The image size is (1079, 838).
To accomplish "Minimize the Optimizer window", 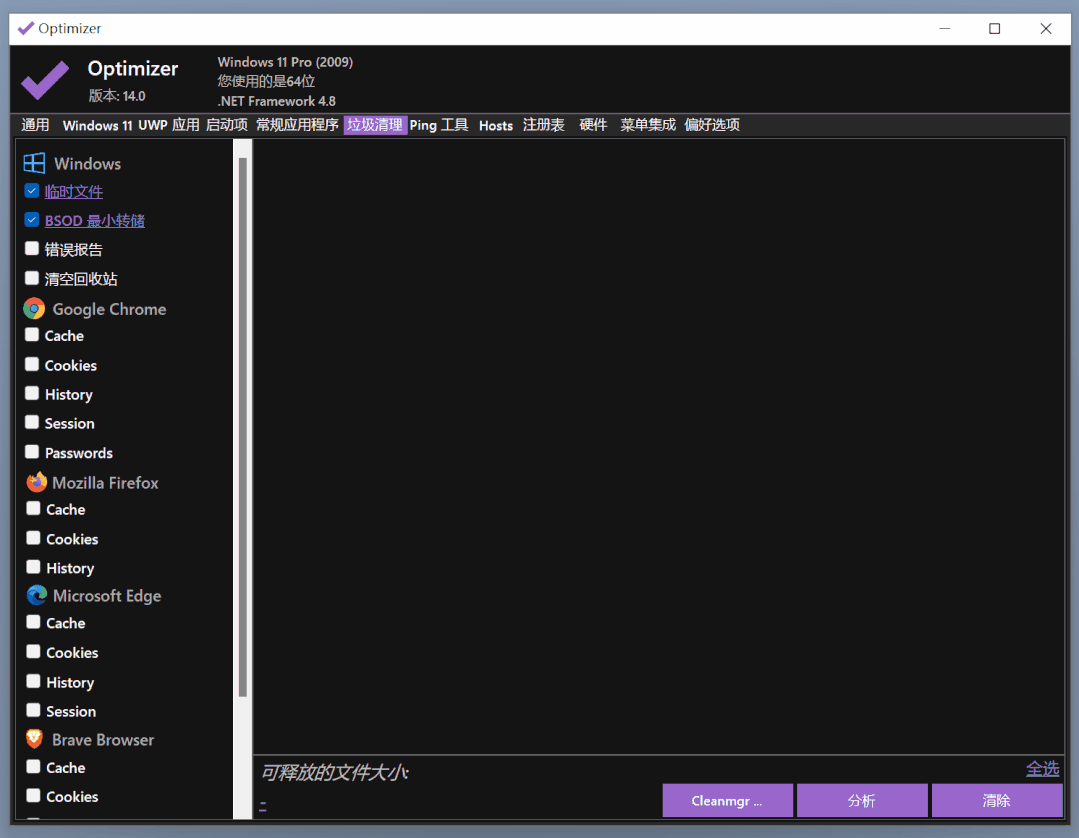I will (945, 28).
